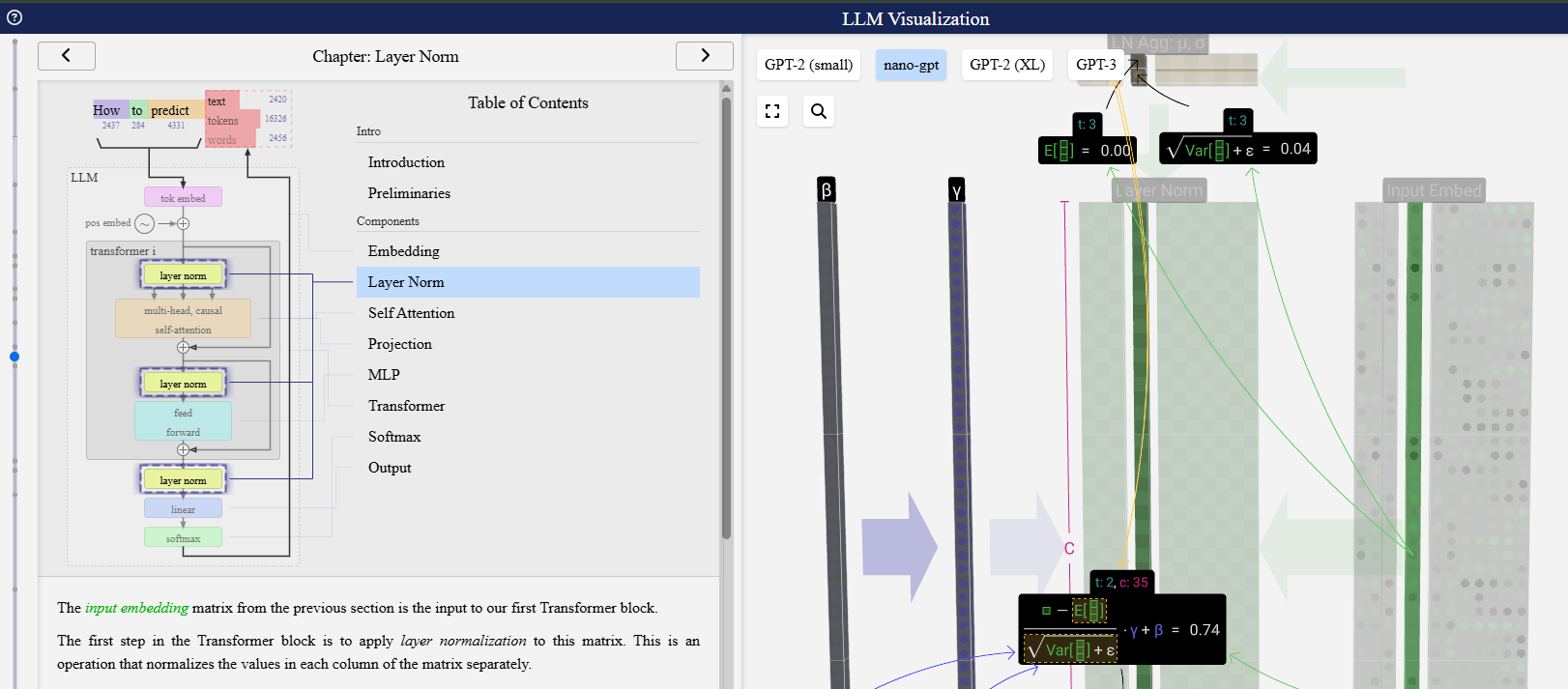Click the gamma γ label in visualization
Viewport: 1568px width, 689px height.
tap(957, 190)
